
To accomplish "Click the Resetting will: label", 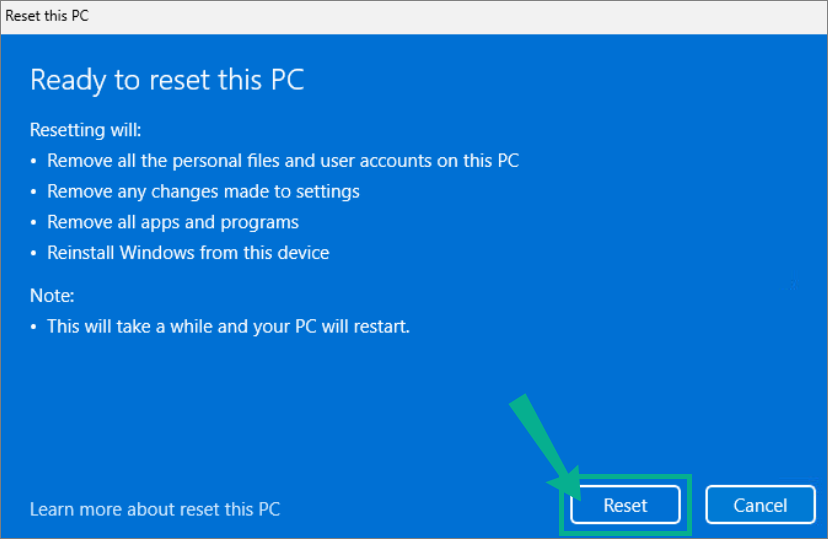I will (86, 130).
